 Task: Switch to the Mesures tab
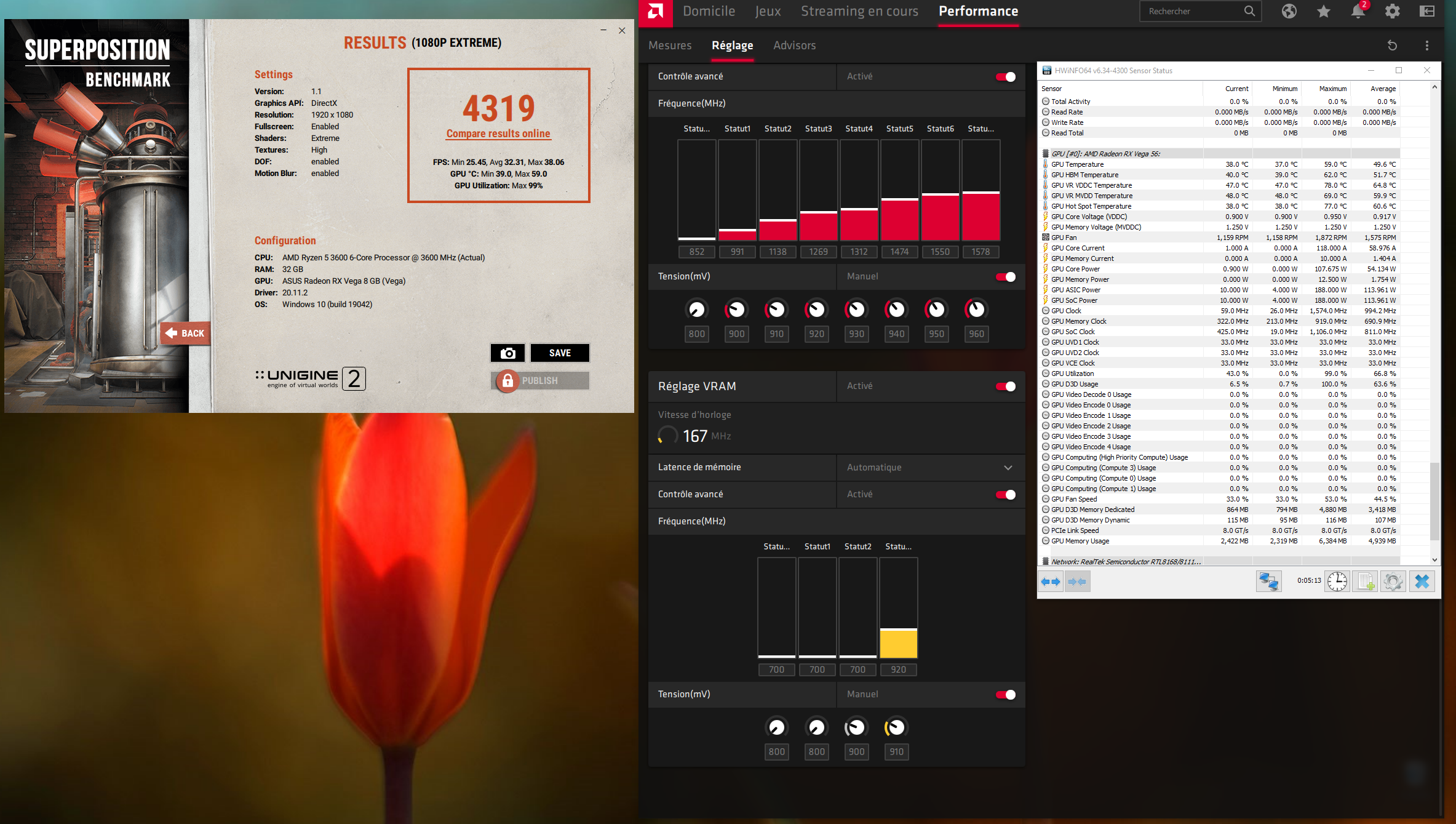[x=670, y=46]
